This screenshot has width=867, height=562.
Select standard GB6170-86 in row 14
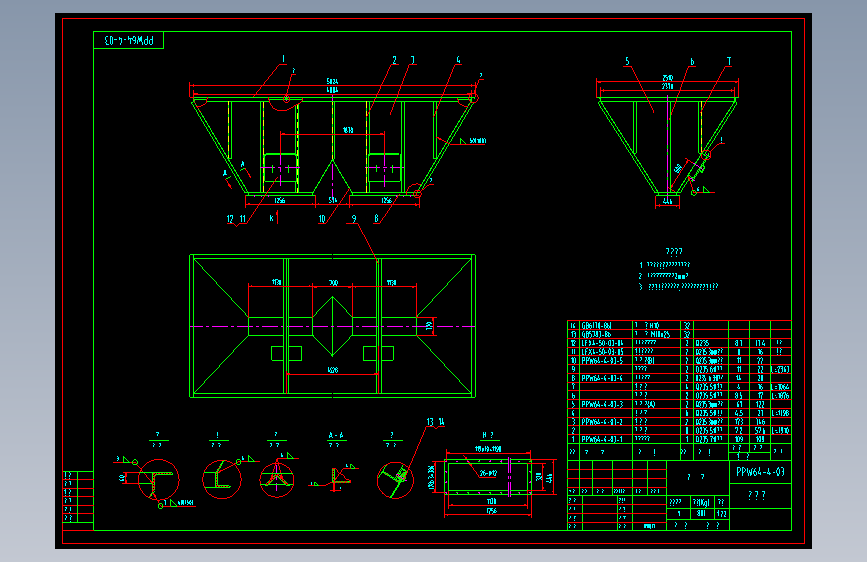click(596, 326)
